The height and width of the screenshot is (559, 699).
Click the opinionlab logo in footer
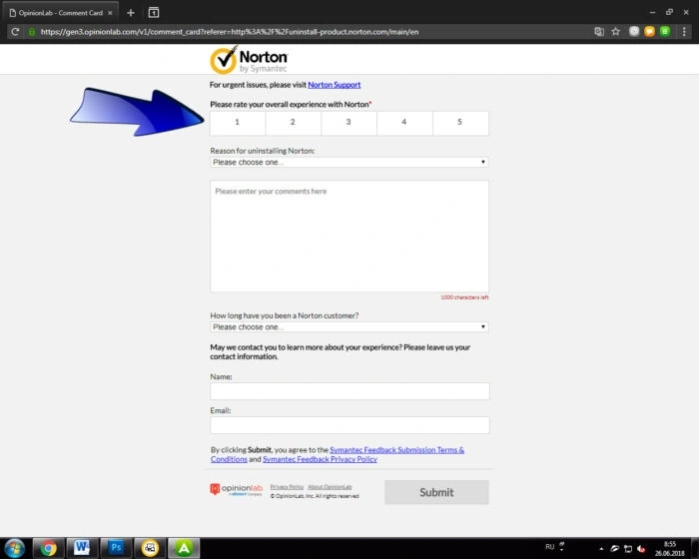236,489
